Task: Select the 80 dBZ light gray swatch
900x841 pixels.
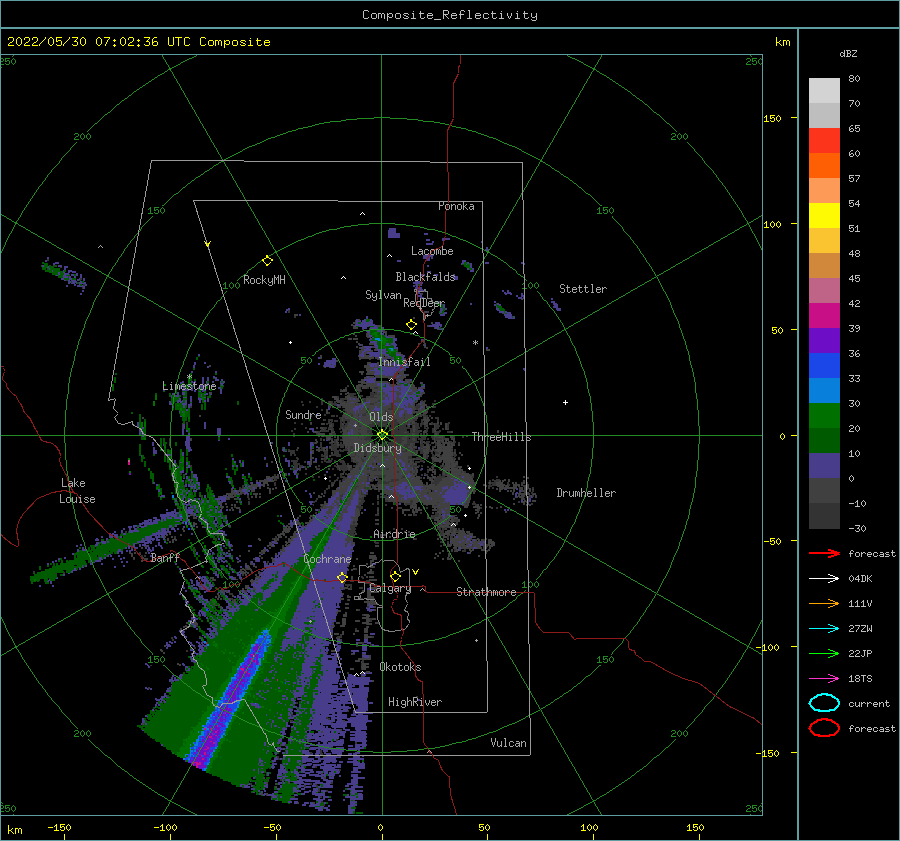Action: 824,90
